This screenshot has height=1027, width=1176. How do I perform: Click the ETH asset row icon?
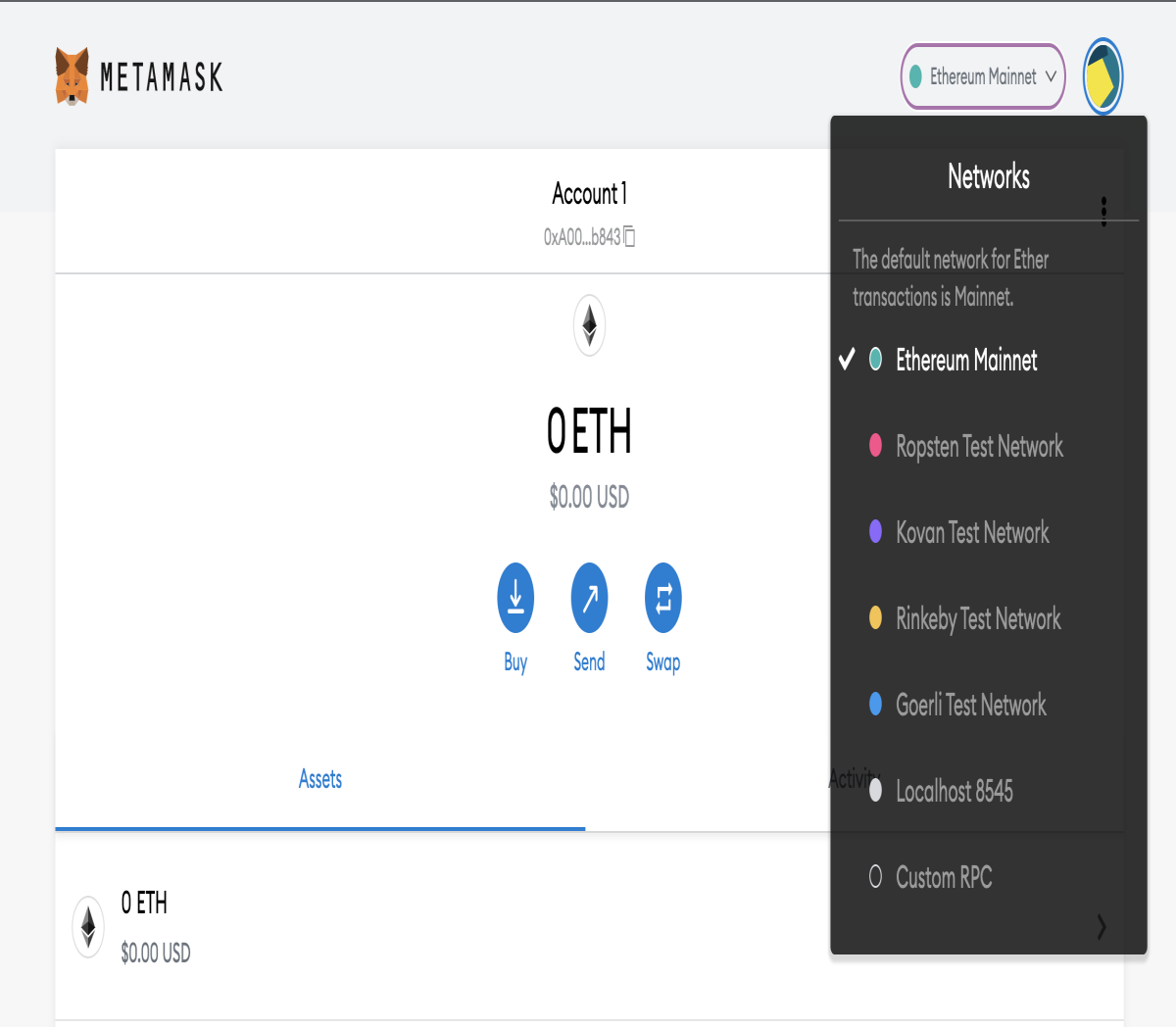[x=88, y=927]
